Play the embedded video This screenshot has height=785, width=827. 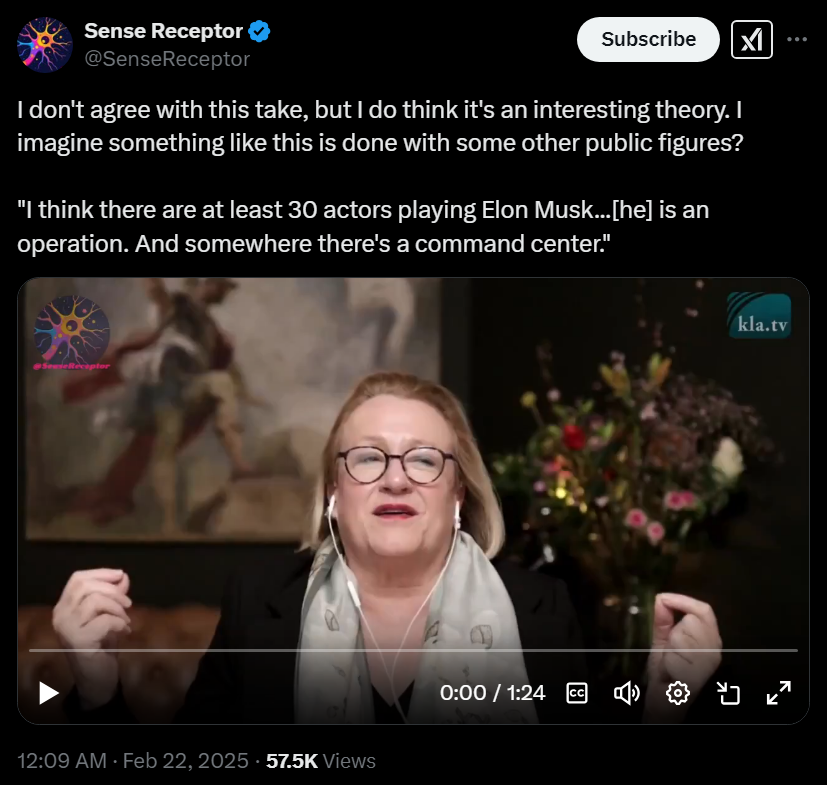click(49, 693)
